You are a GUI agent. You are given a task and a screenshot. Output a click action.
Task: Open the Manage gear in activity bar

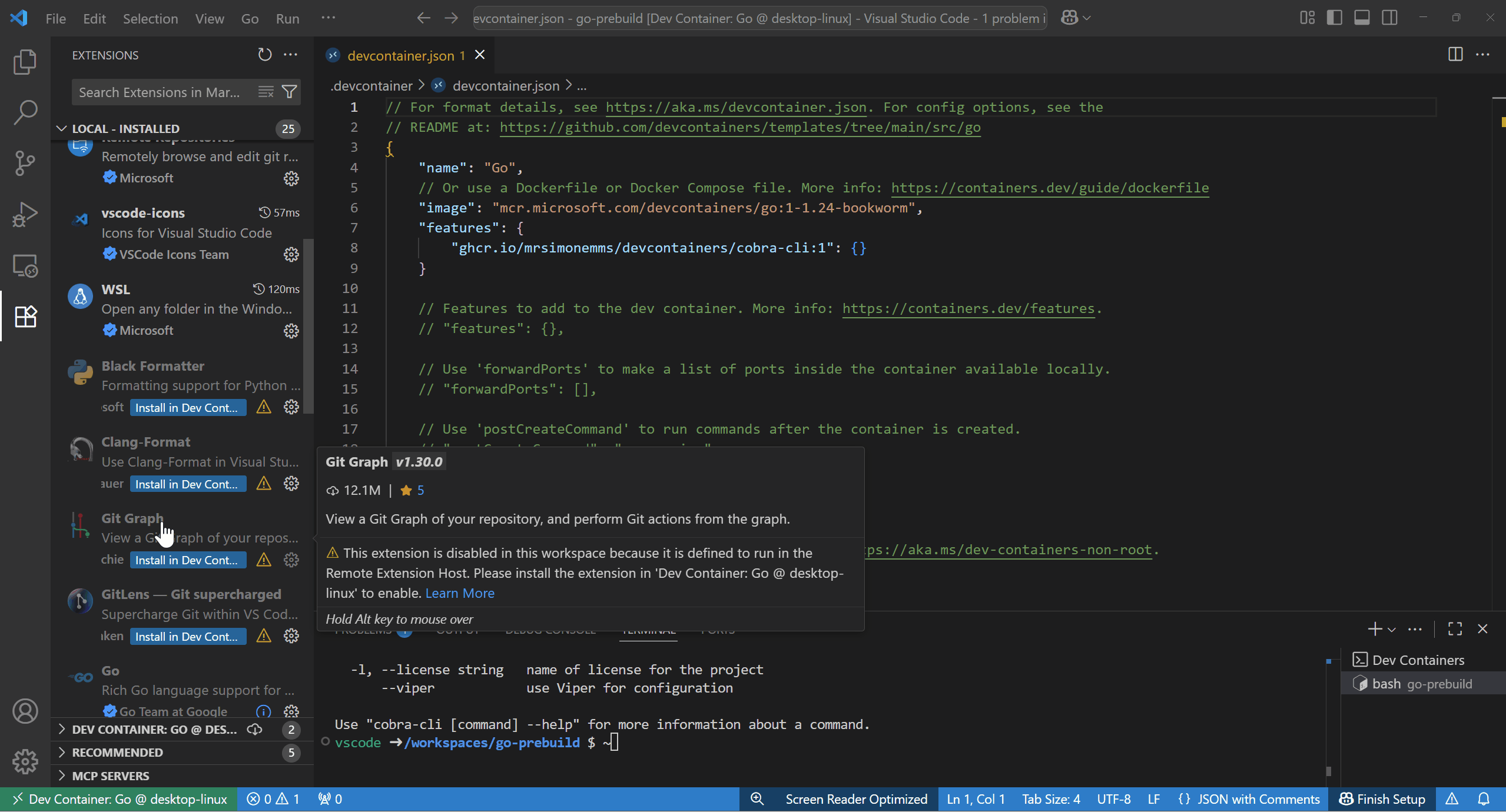coord(25,762)
